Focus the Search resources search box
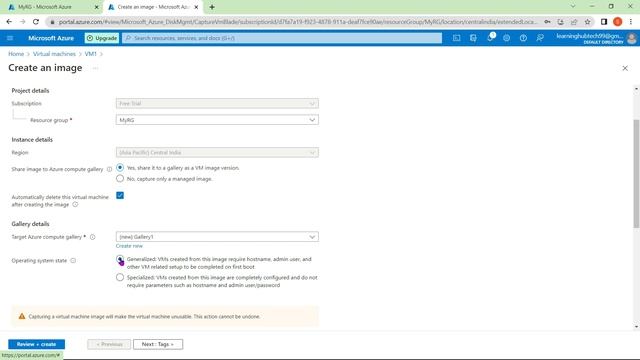640x360 pixels. 282,38
